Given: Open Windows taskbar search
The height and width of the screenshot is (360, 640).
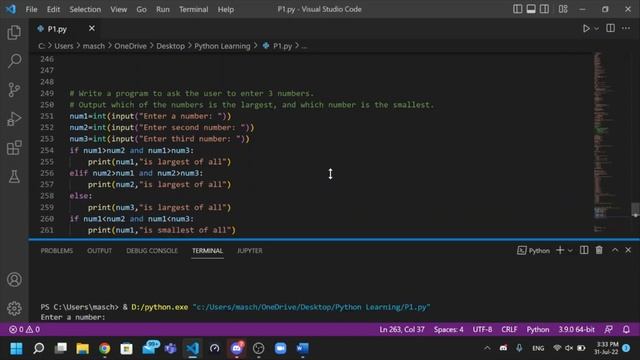Looking at the screenshot, I should coord(39,348).
